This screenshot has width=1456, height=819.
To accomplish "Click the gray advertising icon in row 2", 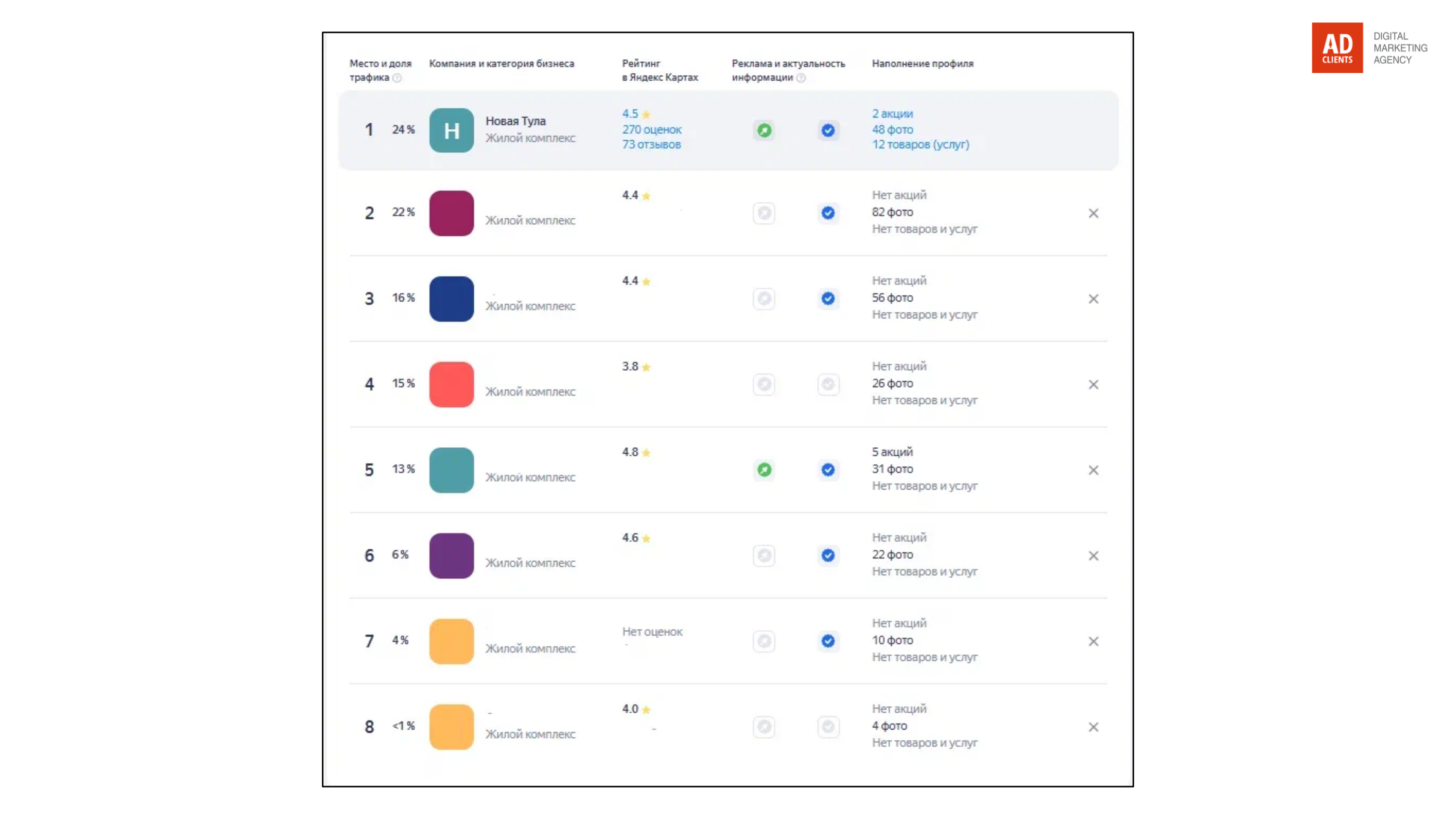I will [x=764, y=213].
